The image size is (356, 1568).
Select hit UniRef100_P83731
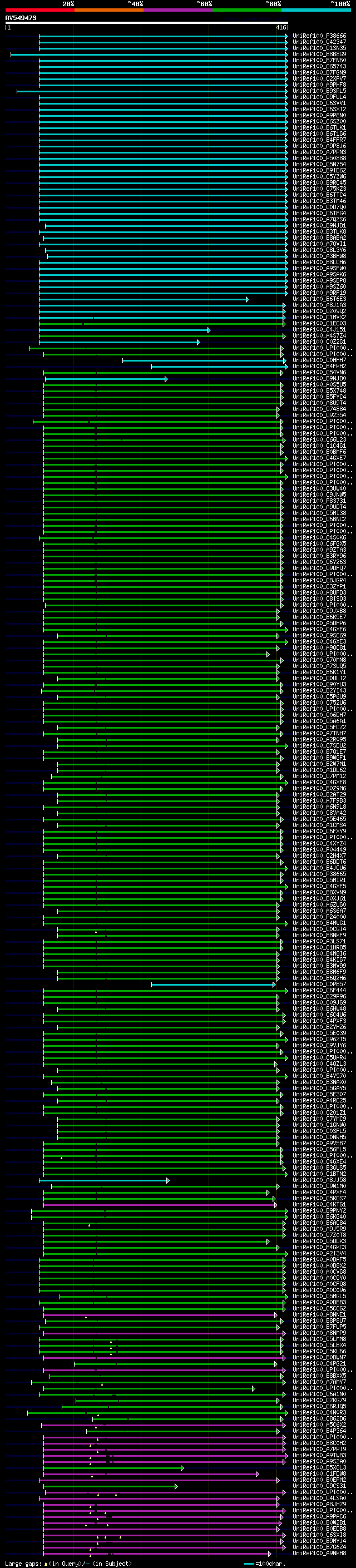(319, 501)
